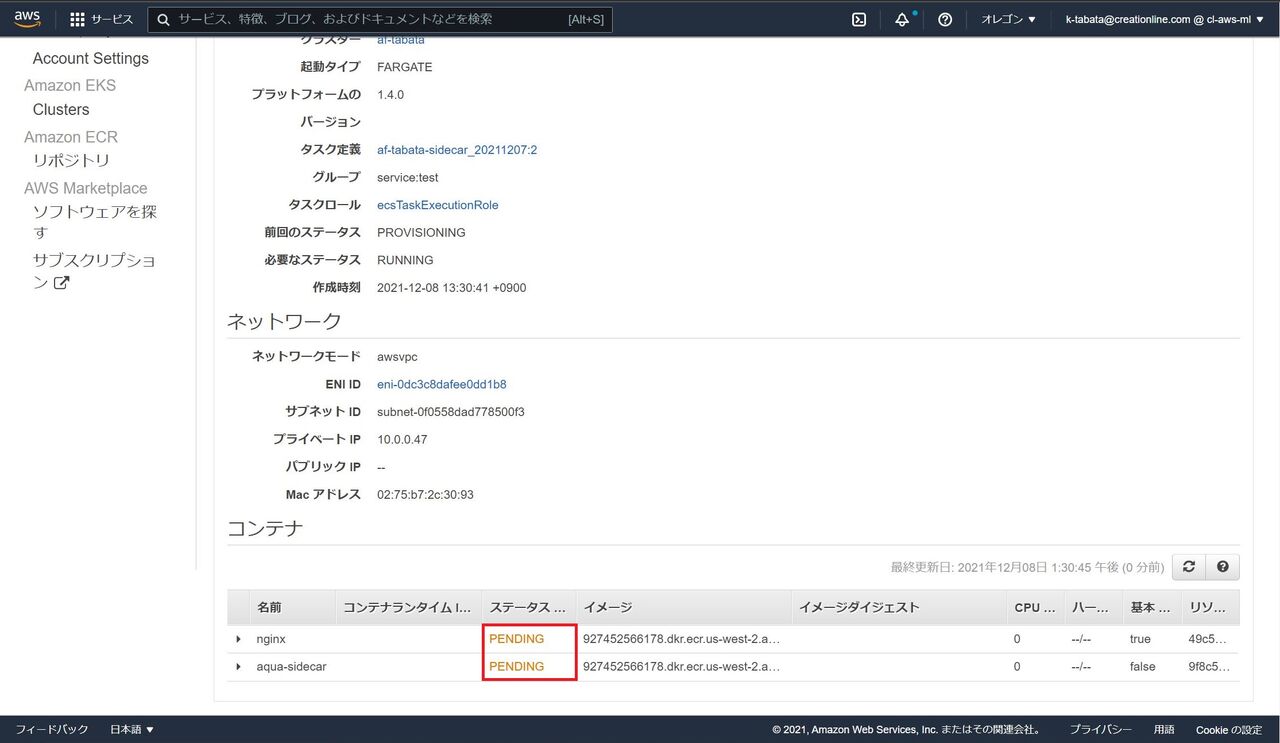Click the aqua-sidecar PENDING status
1280x743 pixels.
pos(516,667)
